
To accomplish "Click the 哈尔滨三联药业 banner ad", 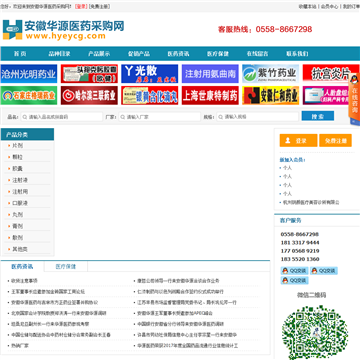I will point(89,95).
